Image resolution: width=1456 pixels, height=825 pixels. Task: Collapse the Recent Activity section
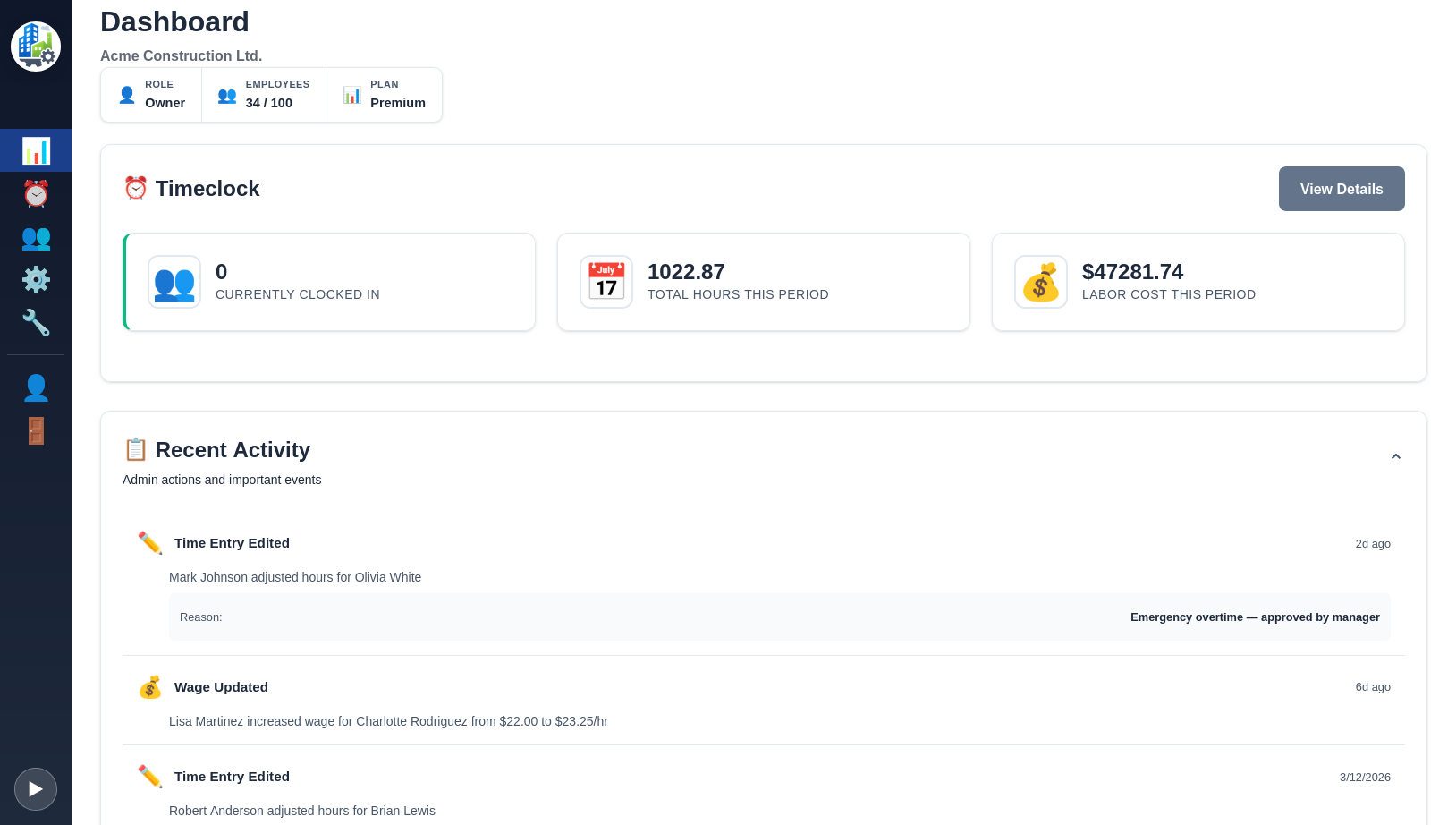point(1396,456)
